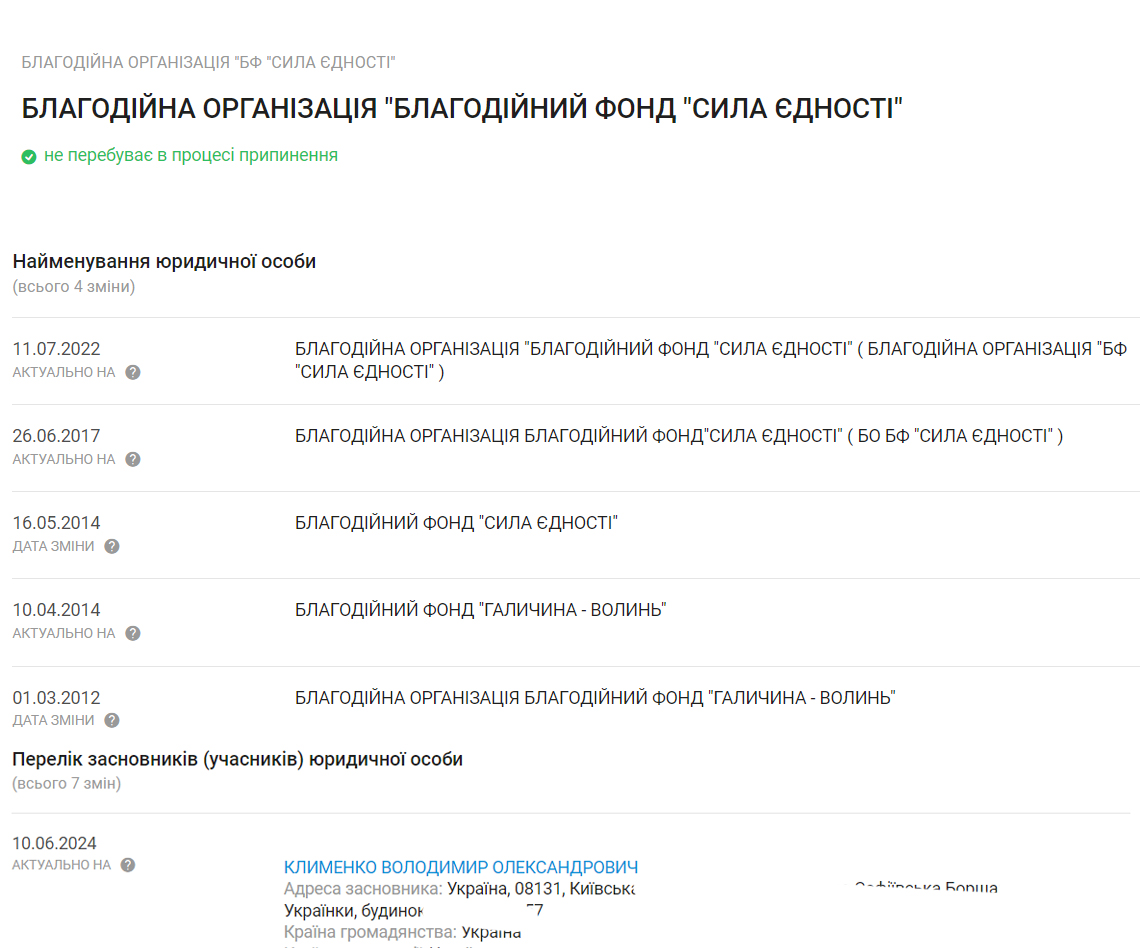Click help icon beside the 11.07.2022 entry

pos(133,372)
